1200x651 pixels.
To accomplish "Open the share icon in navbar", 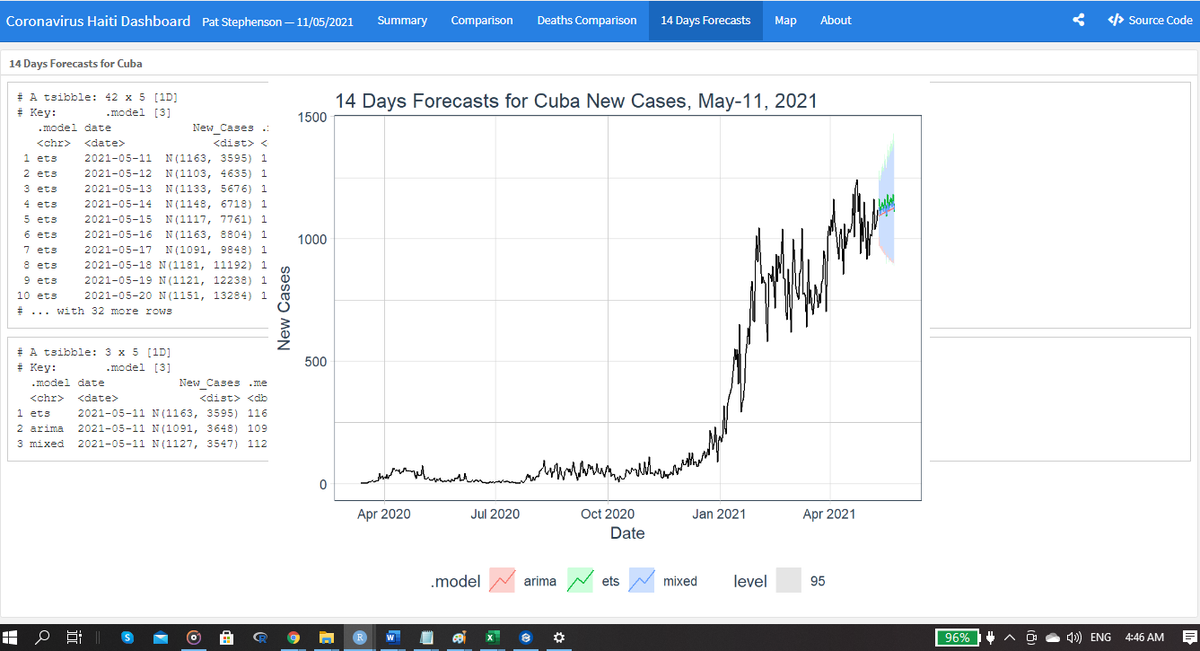I will (1078, 20).
